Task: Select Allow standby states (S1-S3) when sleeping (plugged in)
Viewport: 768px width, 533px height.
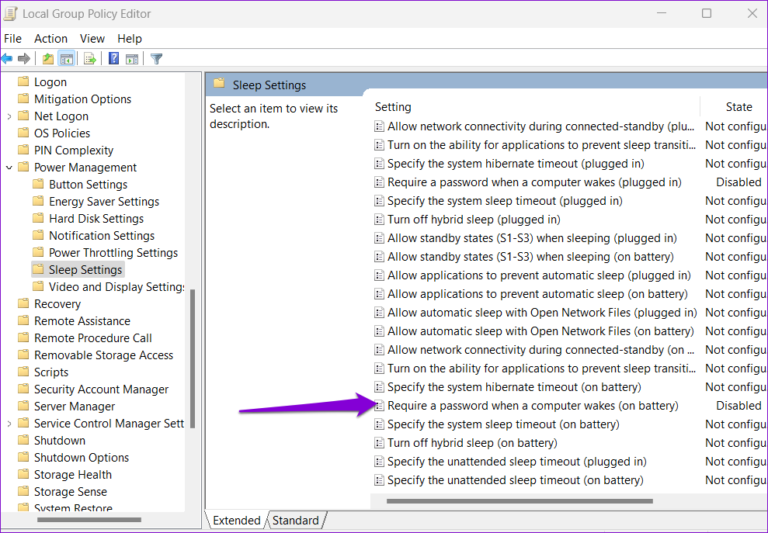Action: [532, 238]
